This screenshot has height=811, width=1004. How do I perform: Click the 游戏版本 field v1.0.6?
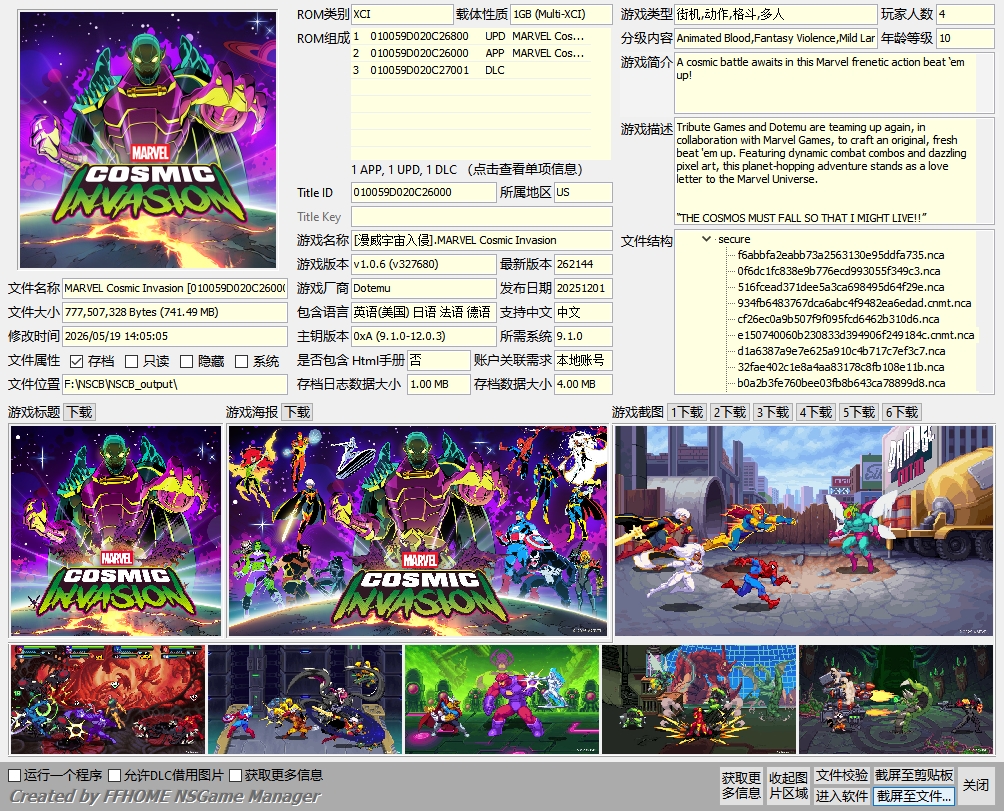tap(424, 264)
